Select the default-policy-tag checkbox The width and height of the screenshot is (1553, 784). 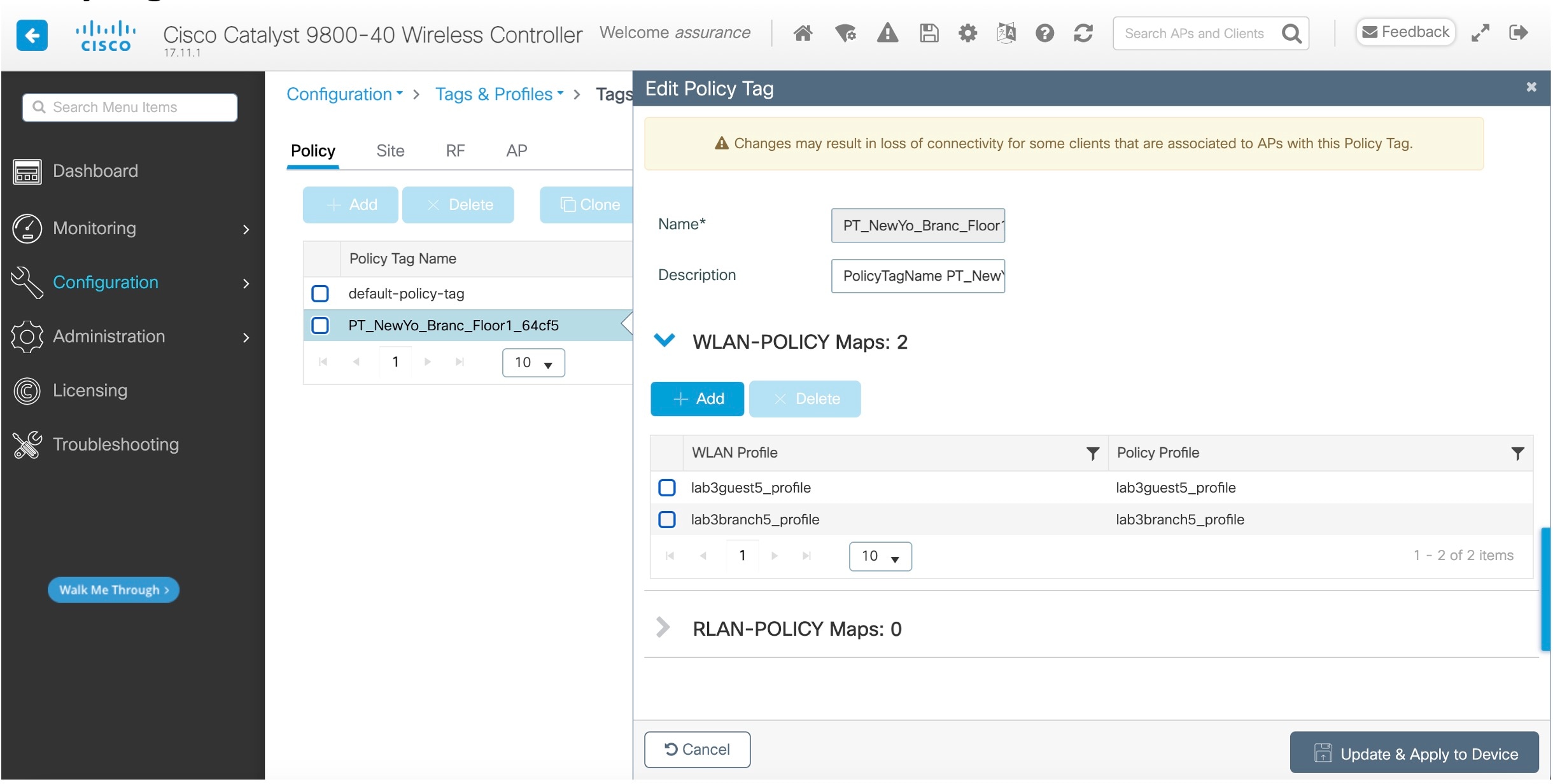point(320,294)
